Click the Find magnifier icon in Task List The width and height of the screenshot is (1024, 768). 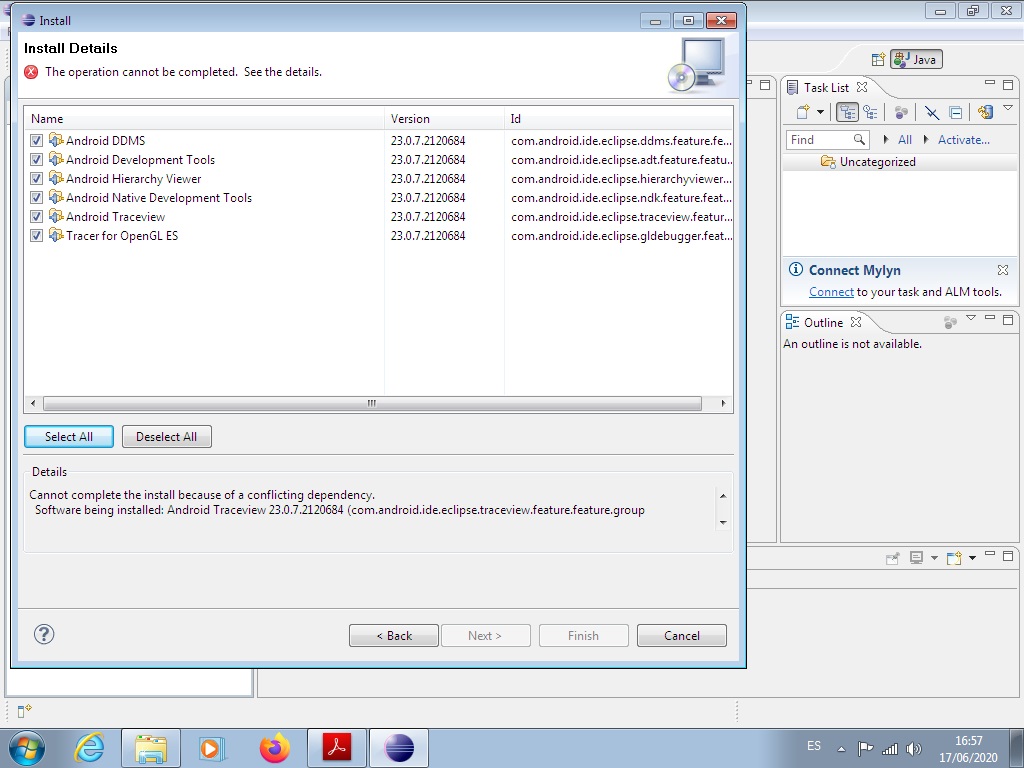pyautogui.click(x=859, y=140)
